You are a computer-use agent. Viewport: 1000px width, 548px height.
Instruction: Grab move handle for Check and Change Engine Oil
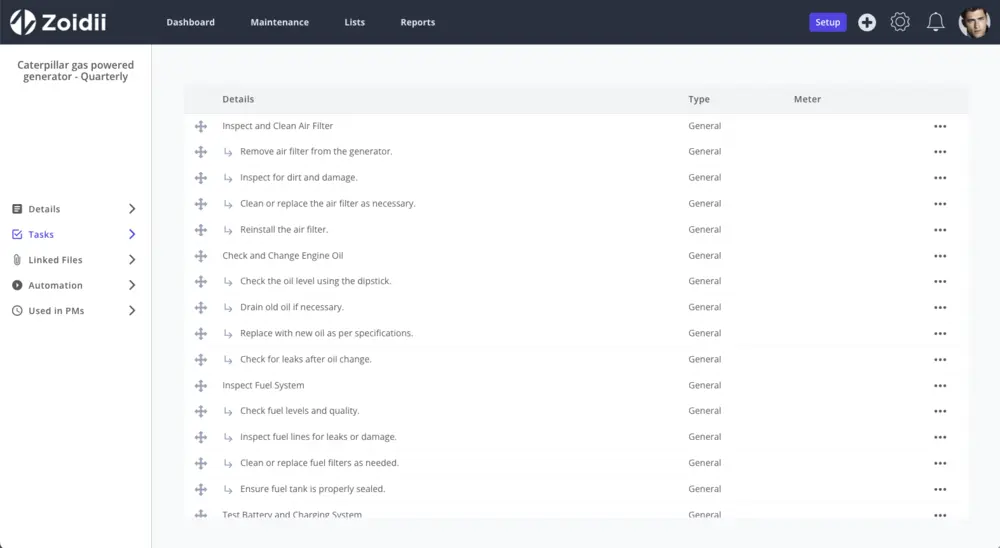pos(201,256)
